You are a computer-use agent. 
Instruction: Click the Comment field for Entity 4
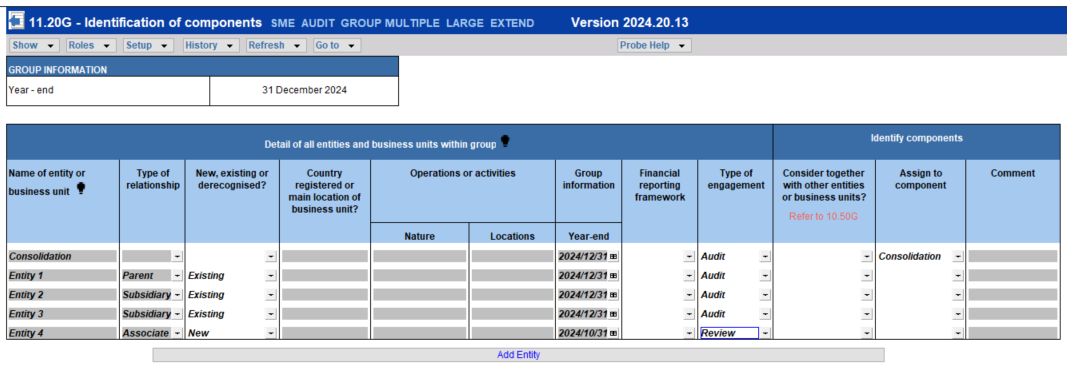click(1013, 333)
